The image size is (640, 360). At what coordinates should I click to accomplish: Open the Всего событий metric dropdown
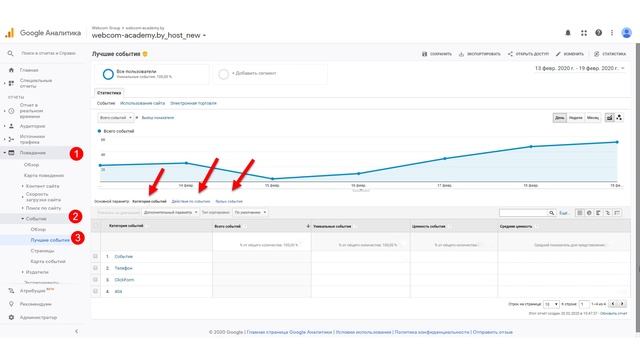(x=116, y=118)
